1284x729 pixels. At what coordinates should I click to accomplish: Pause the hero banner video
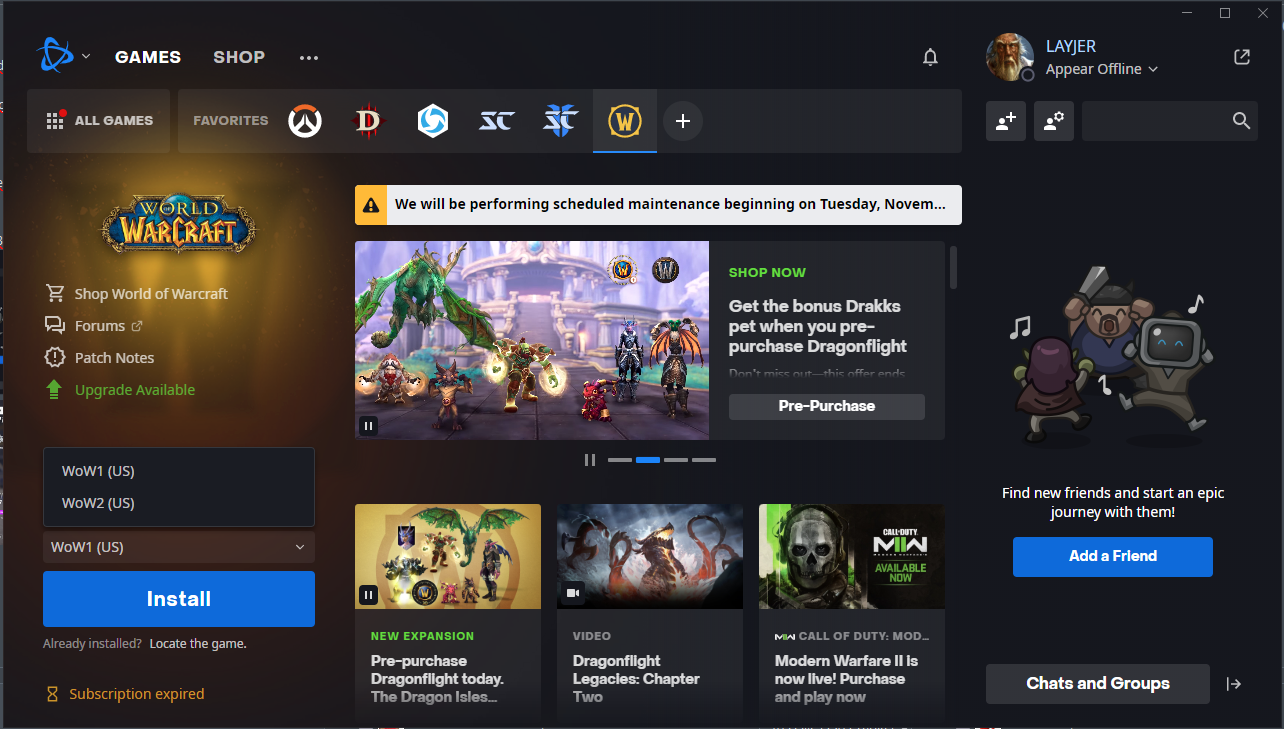coord(368,426)
